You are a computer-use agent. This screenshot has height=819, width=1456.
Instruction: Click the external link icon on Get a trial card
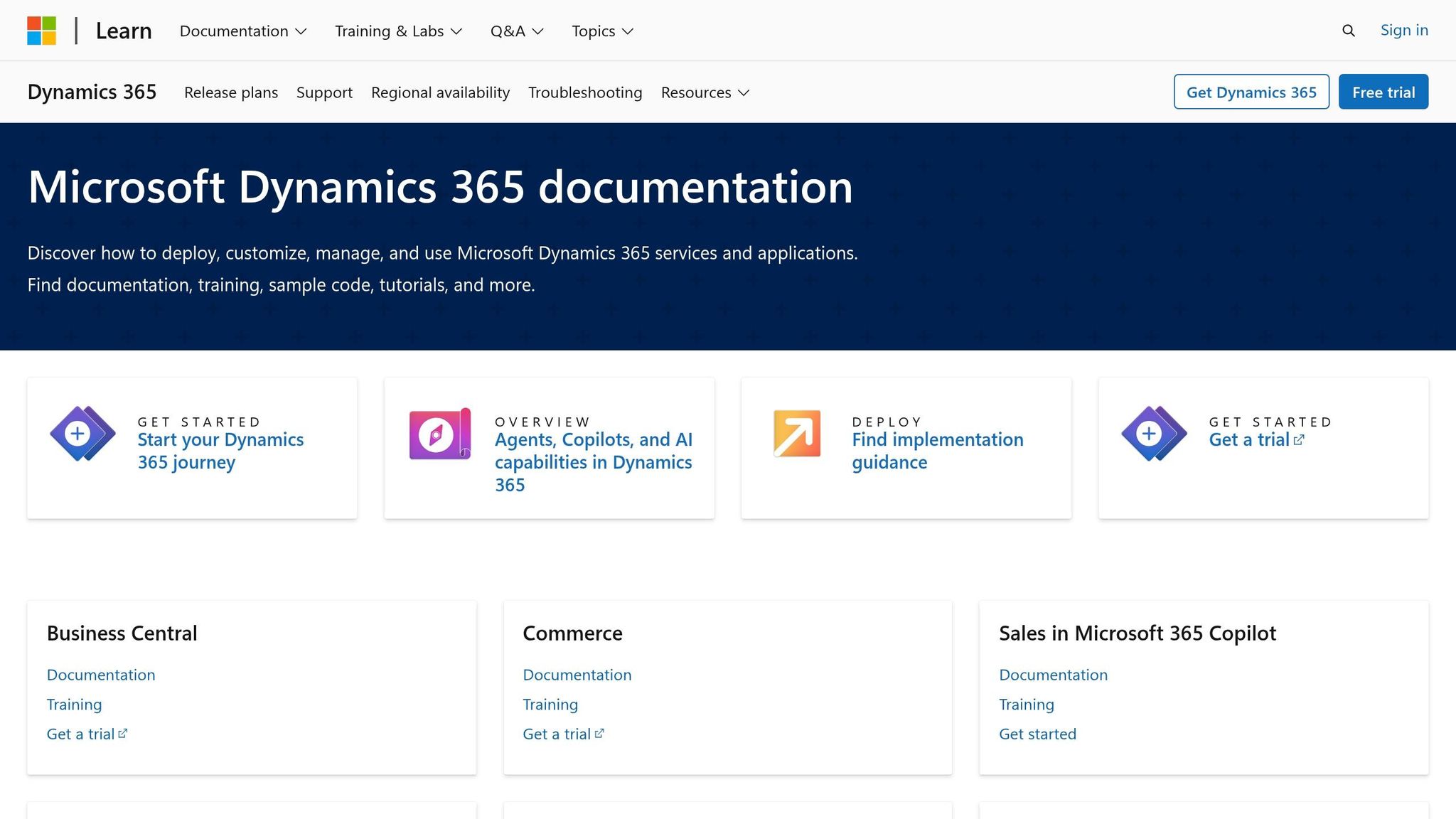[x=1299, y=440]
